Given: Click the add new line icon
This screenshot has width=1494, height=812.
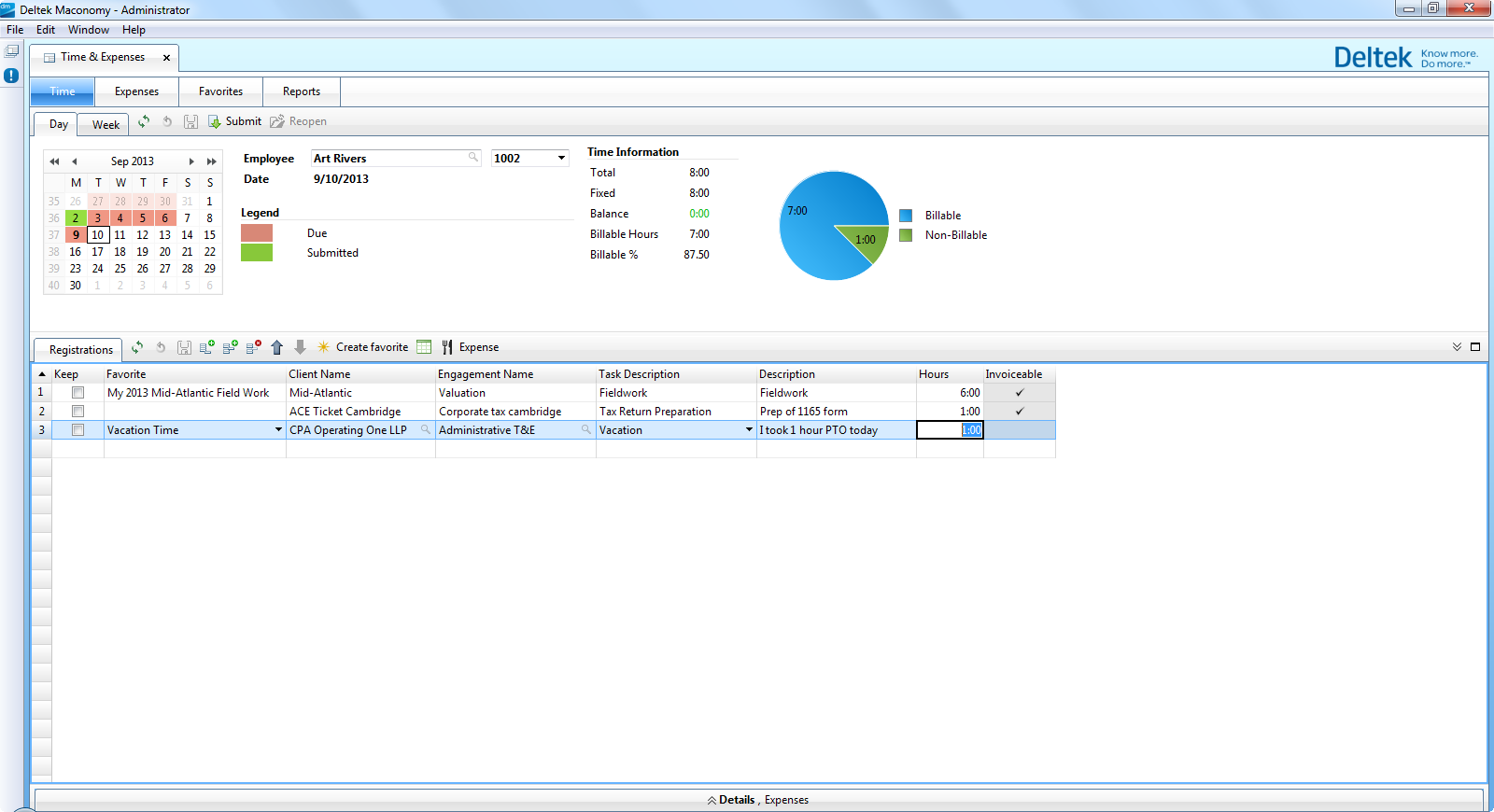Looking at the screenshot, I should coord(206,347).
